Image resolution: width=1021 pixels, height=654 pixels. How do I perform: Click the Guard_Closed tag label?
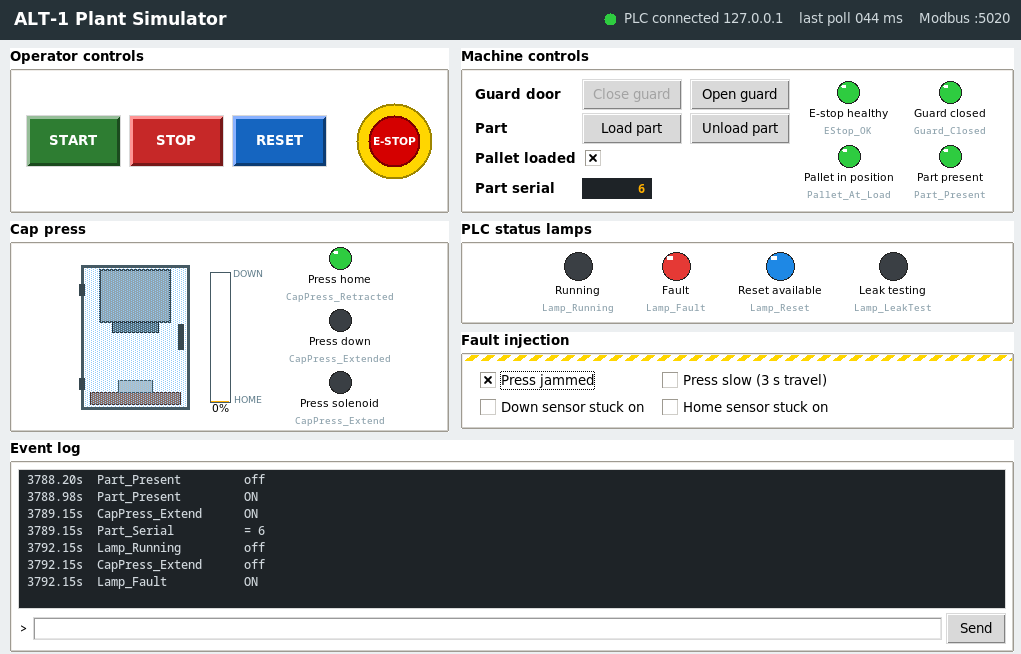[949, 131]
